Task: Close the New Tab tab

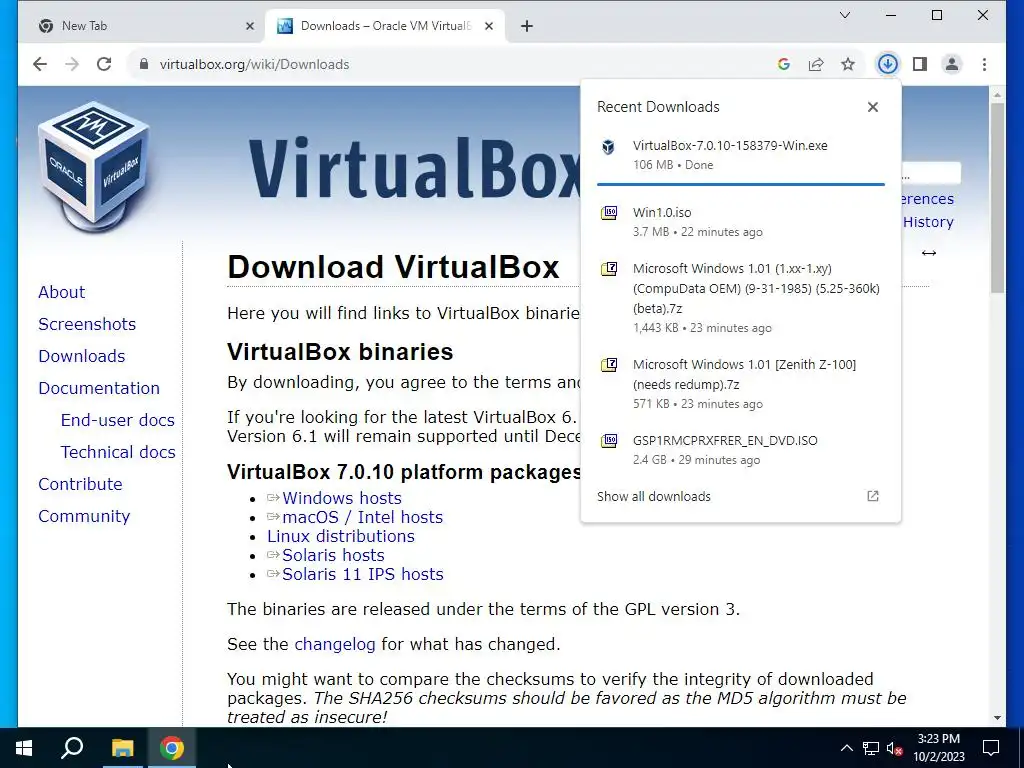Action: click(249, 26)
